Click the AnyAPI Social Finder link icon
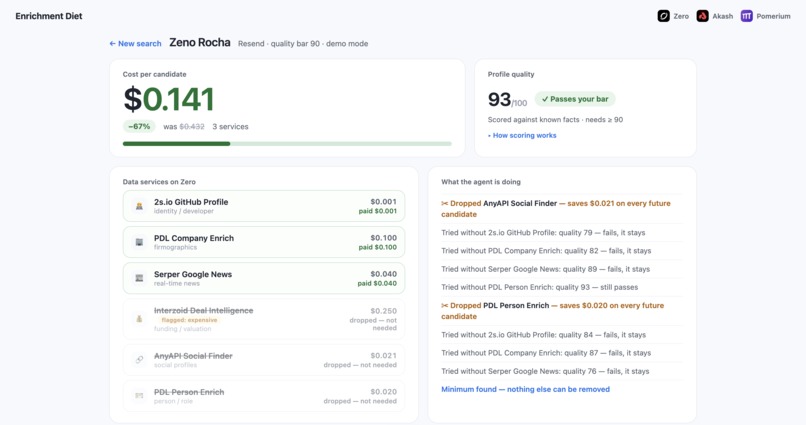Viewport: 806px width, 425px height. coord(139,360)
